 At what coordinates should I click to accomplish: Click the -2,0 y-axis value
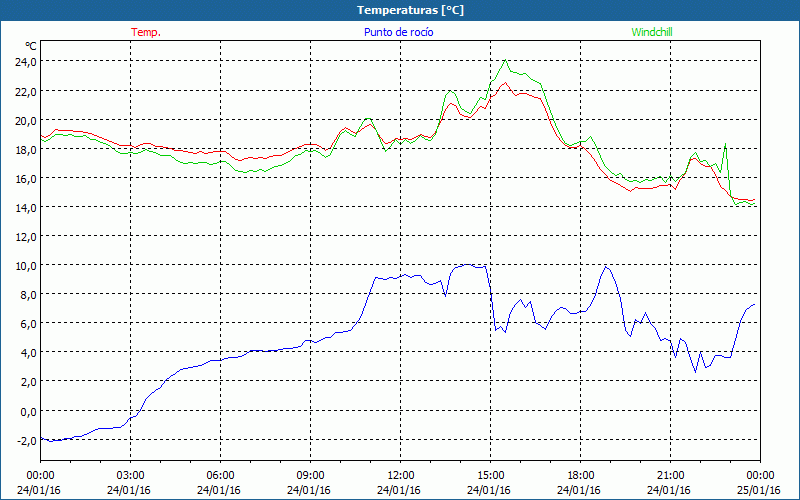click(x=26, y=440)
